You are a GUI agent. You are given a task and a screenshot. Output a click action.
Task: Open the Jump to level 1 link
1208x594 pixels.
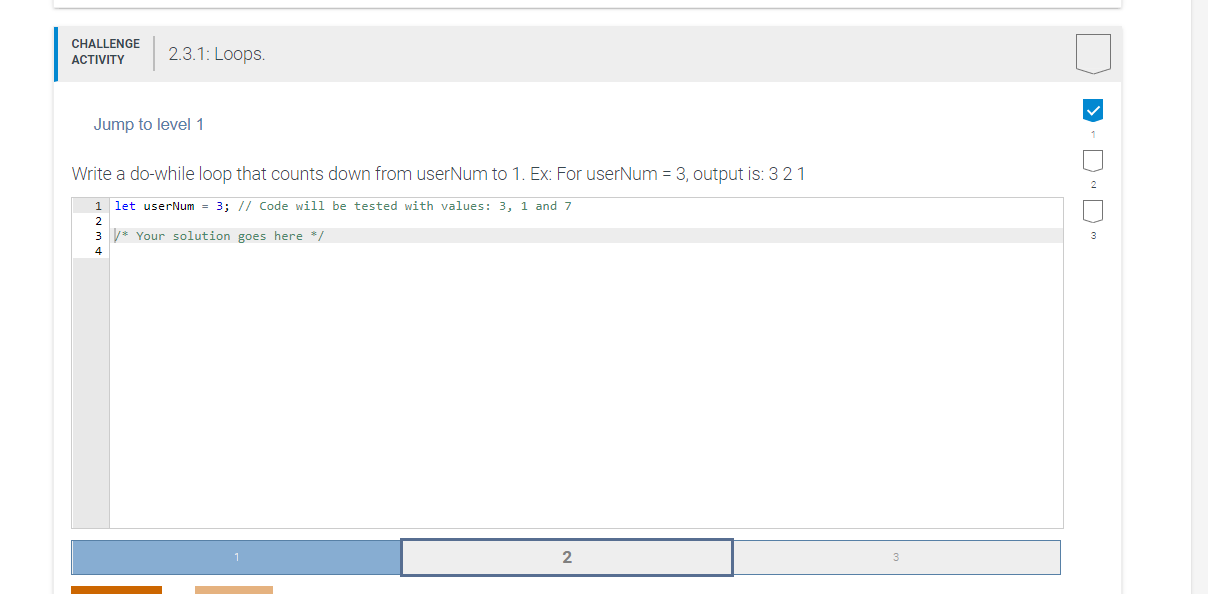tap(148, 124)
